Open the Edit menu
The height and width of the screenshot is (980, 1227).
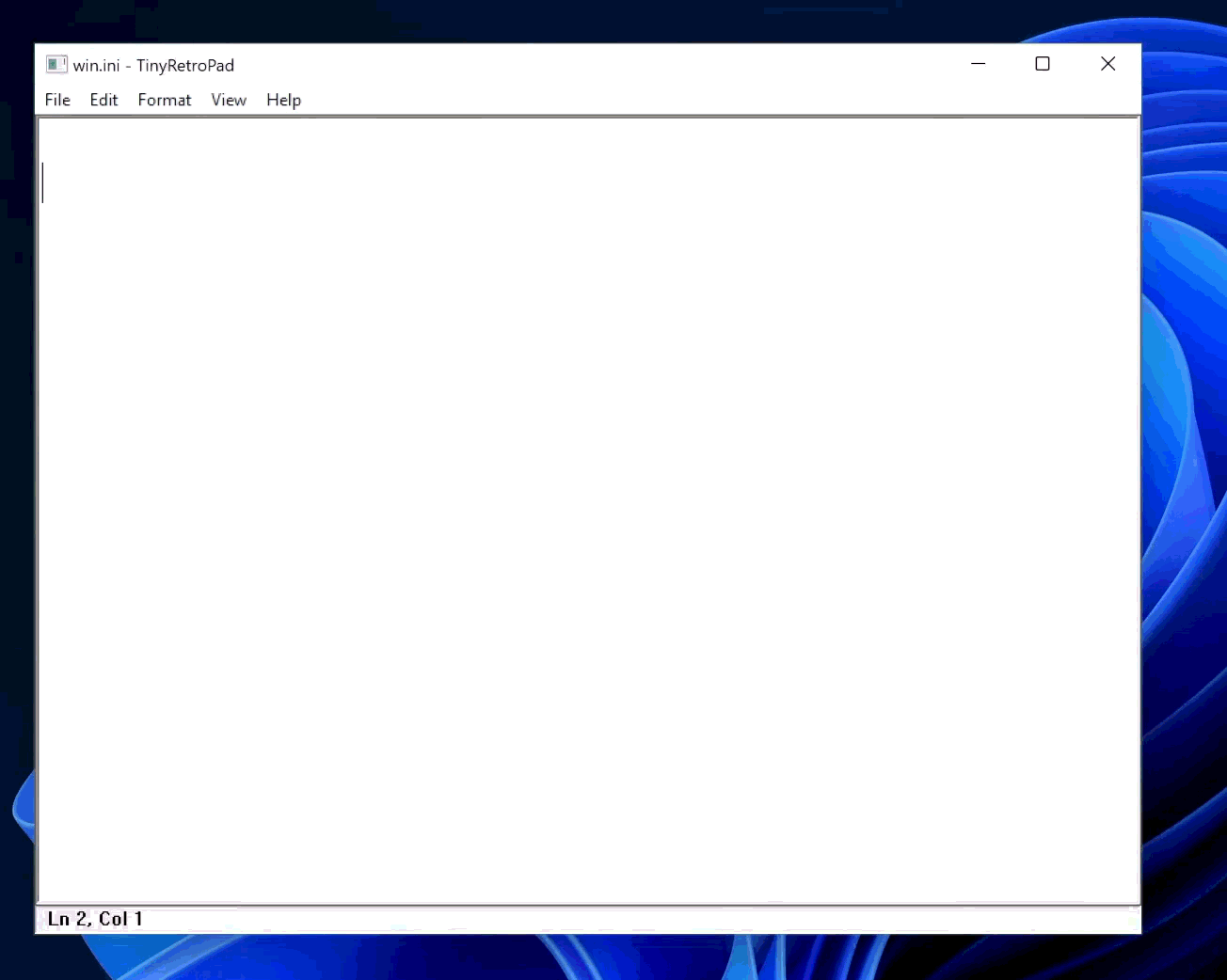[x=104, y=100]
